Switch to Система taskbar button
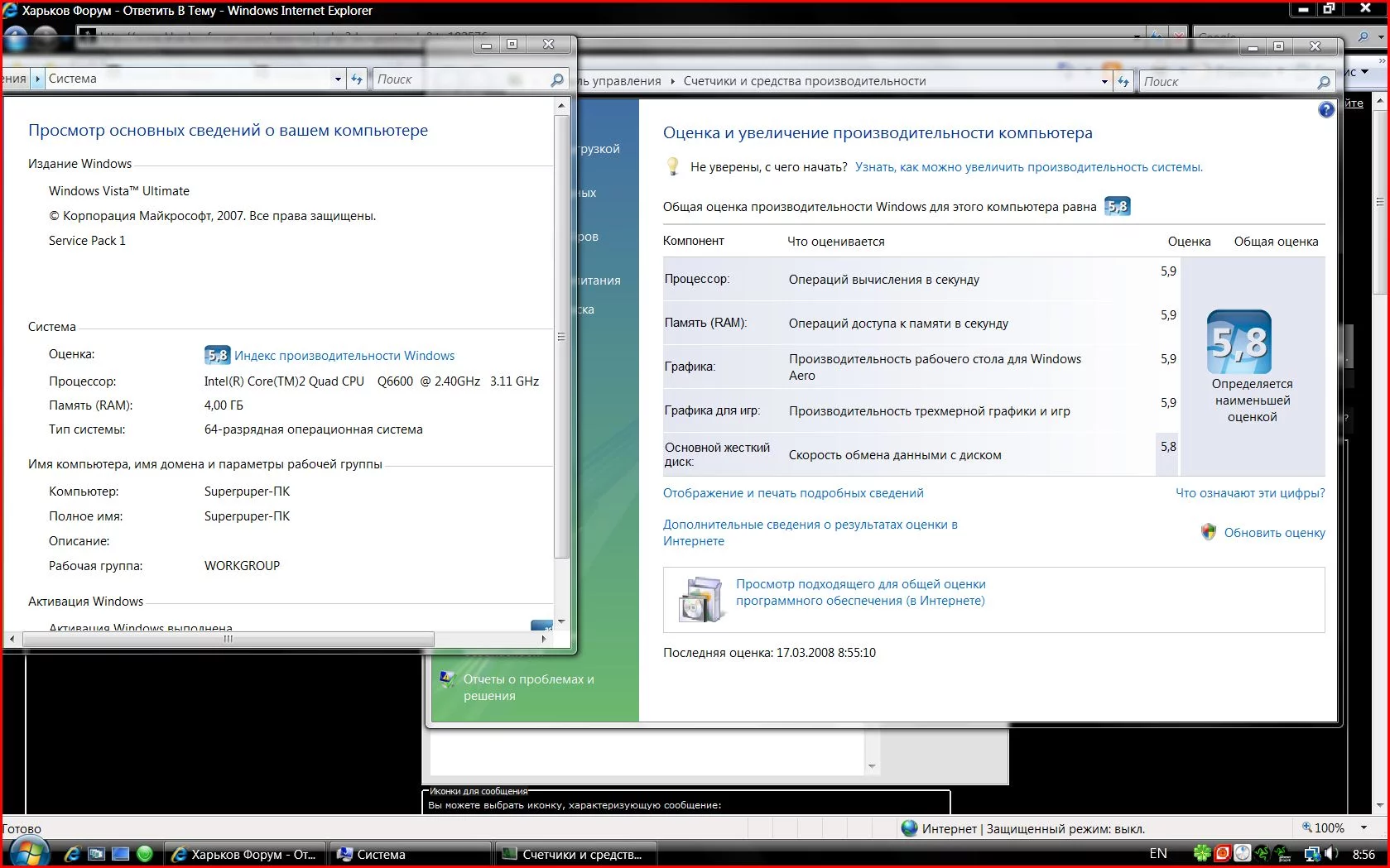Viewport: 1390px width, 868px height. [410, 854]
